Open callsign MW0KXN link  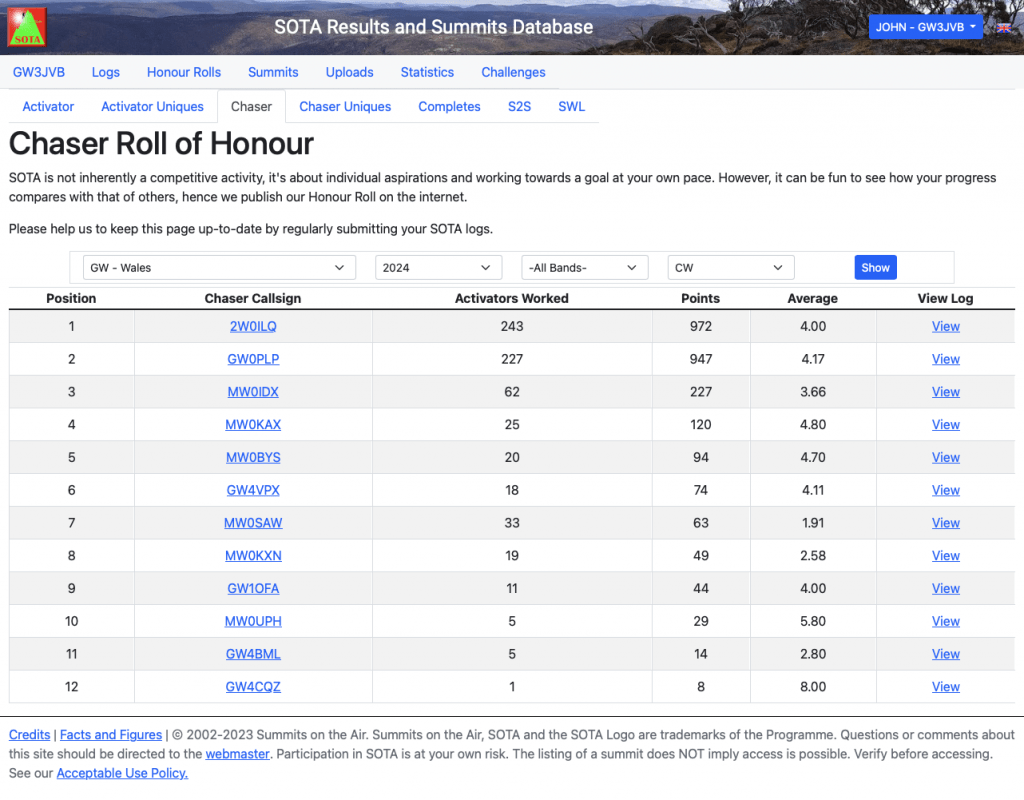point(253,556)
